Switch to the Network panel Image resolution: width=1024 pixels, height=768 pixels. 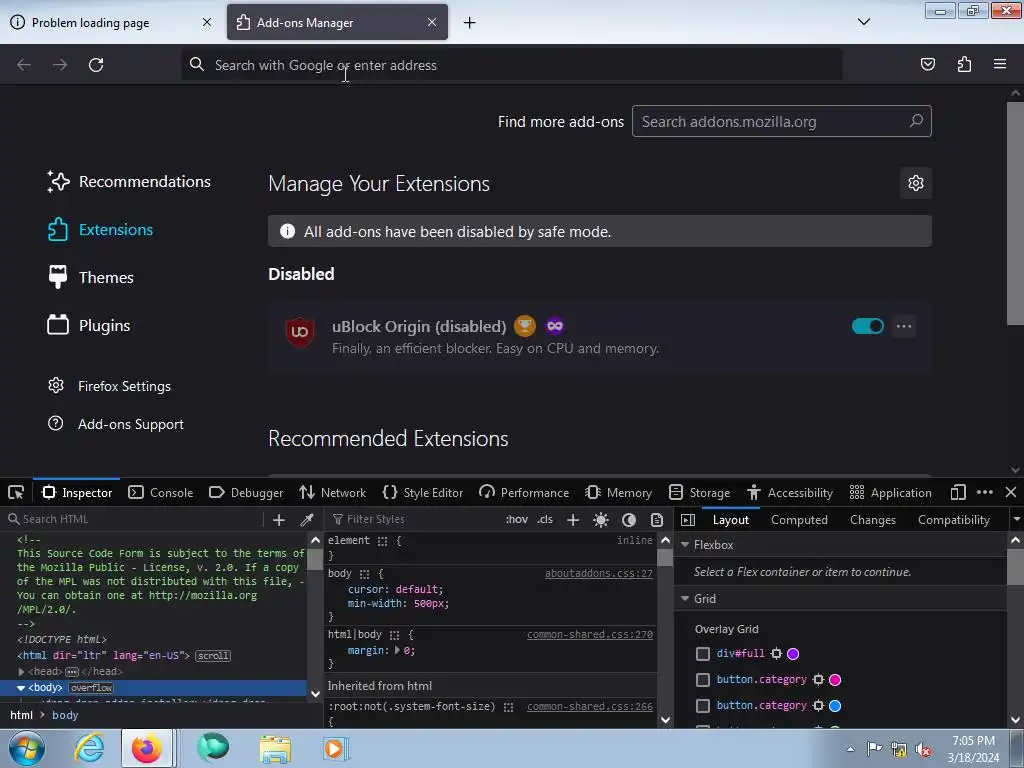point(332,492)
